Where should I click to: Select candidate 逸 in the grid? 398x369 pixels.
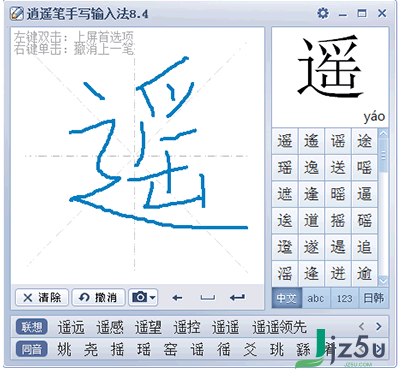[x=311, y=168]
